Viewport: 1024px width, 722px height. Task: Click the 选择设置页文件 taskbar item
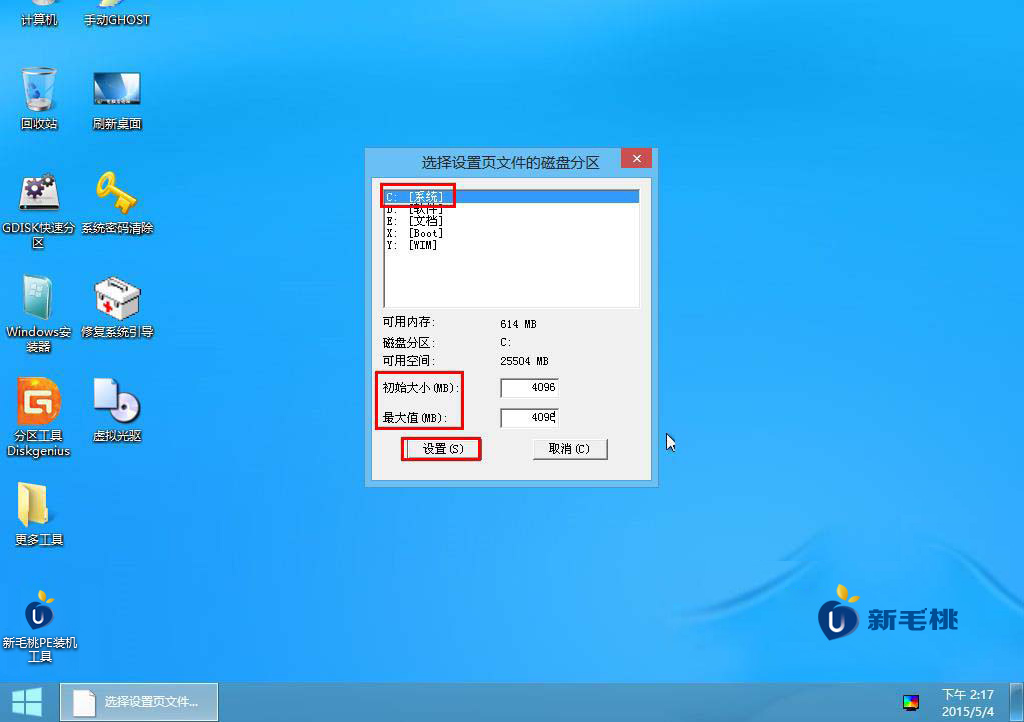point(137,701)
